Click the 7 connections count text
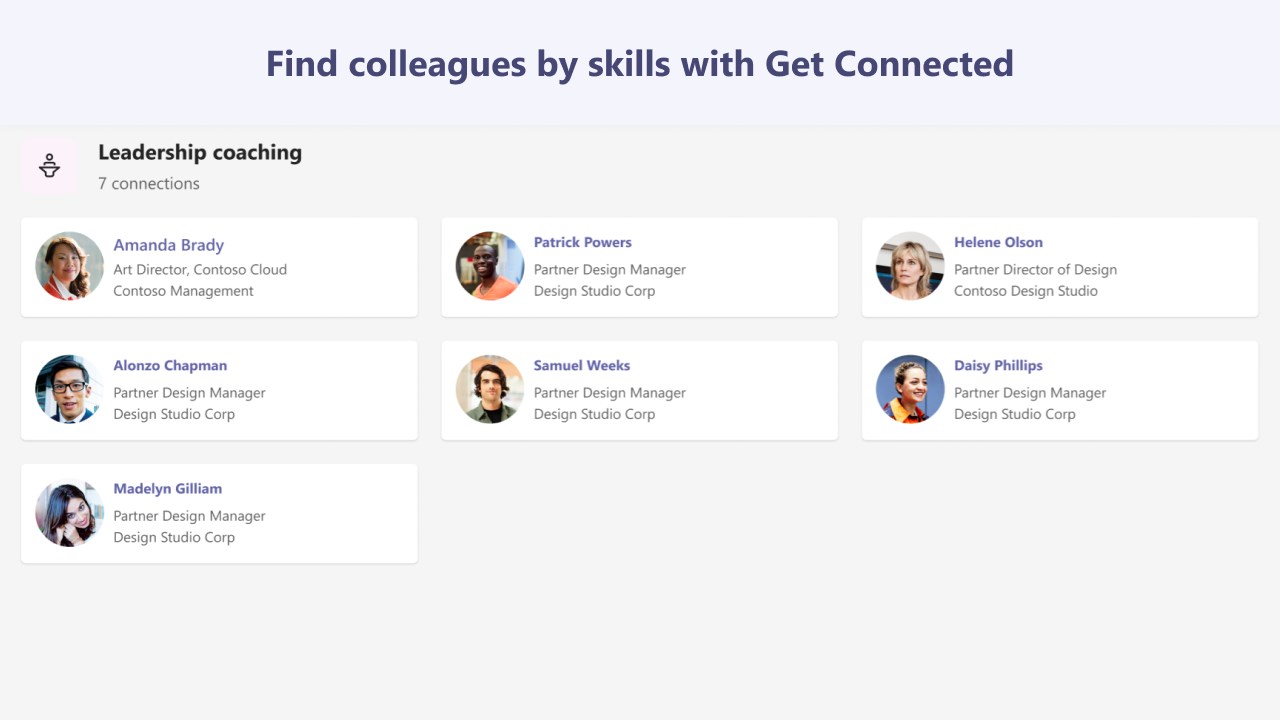The image size is (1280, 720). click(x=149, y=183)
